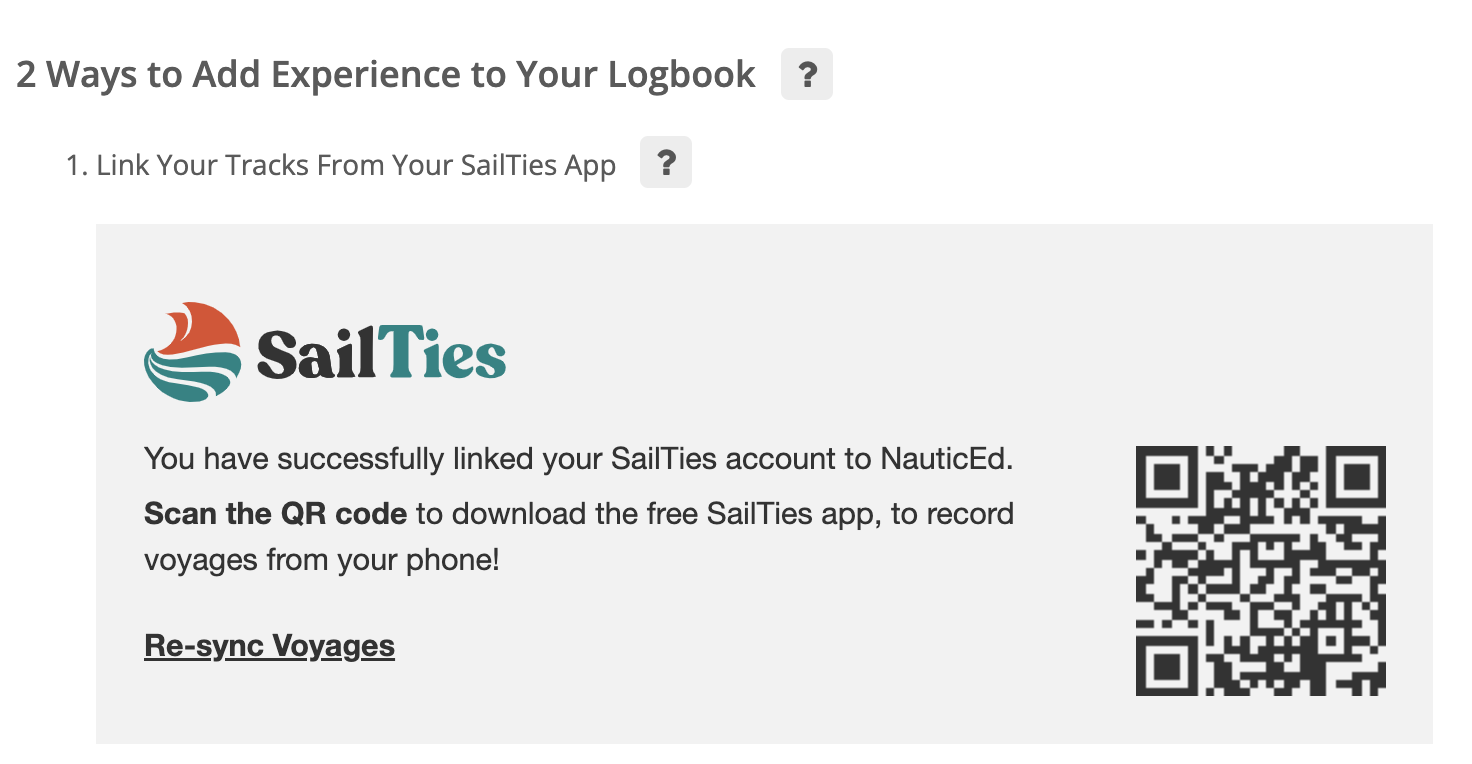Viewport: 1472px width, 764px height.
Task: Click the "successfully linked" confirmation message
Action: coord(578,460)
